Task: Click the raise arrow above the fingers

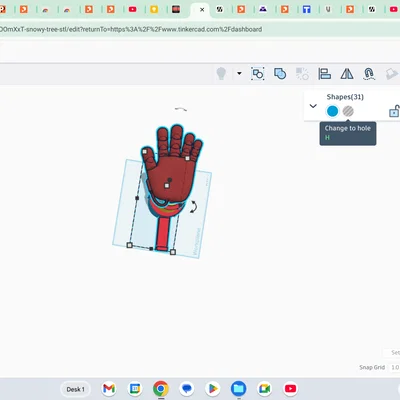Action: [x=181, y=109]
